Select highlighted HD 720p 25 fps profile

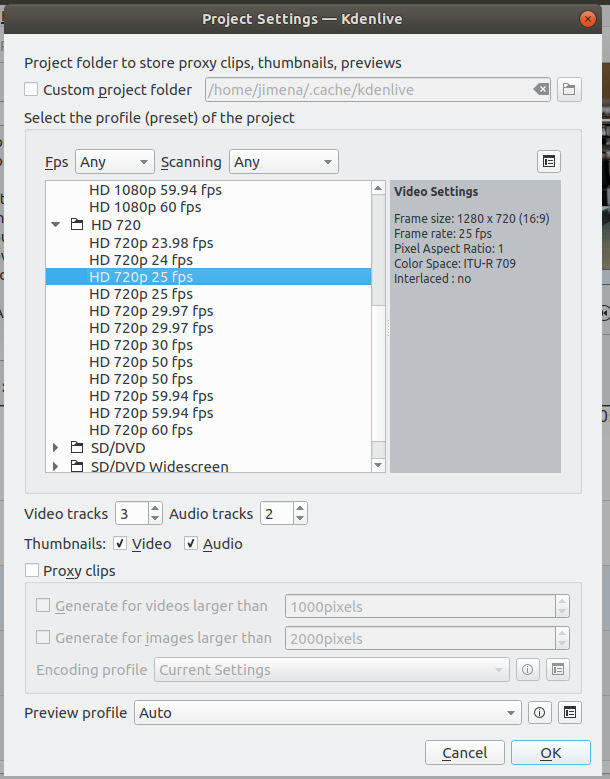click(208, 277)
